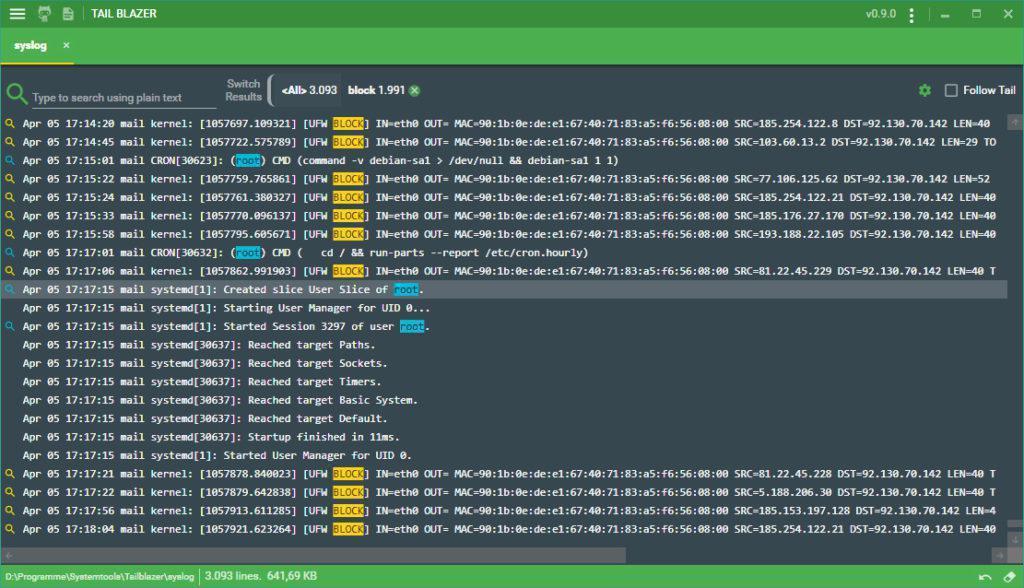This screenshot has height=588, width=1024.
Task: Open the GitHub cat icon link
Action: coord(44,14)
